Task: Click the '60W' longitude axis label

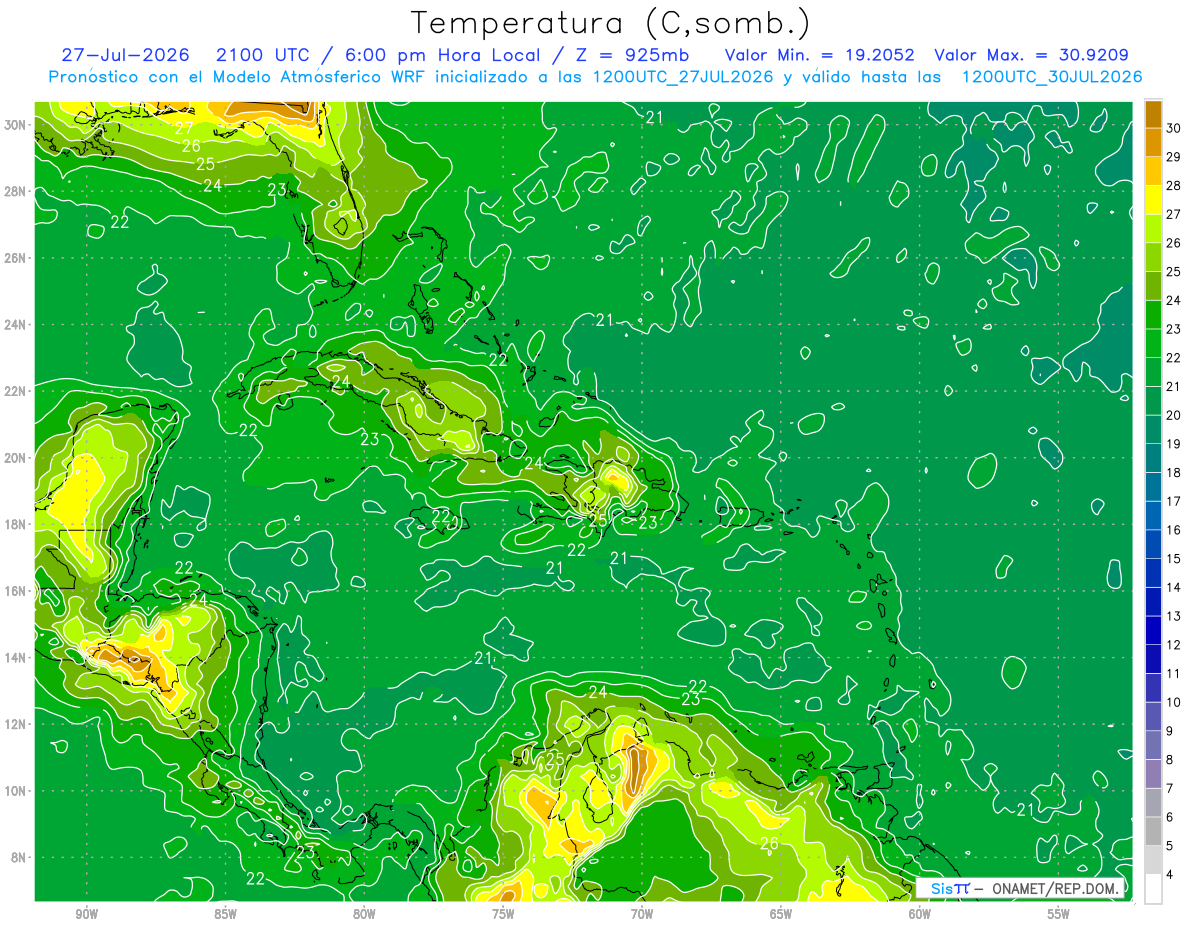Action: click(920, 914)
